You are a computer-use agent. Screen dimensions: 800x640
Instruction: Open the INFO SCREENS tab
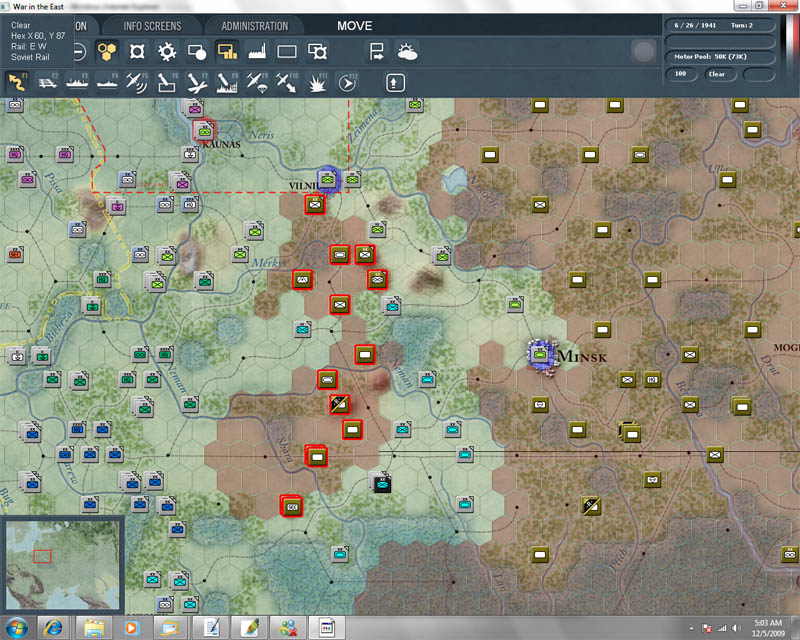coord(152,26)
